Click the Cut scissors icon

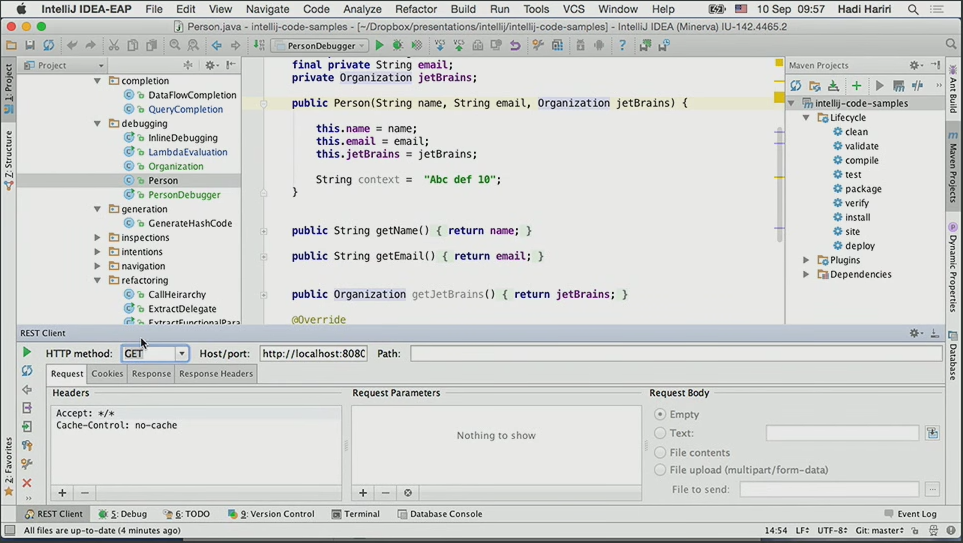114,45
